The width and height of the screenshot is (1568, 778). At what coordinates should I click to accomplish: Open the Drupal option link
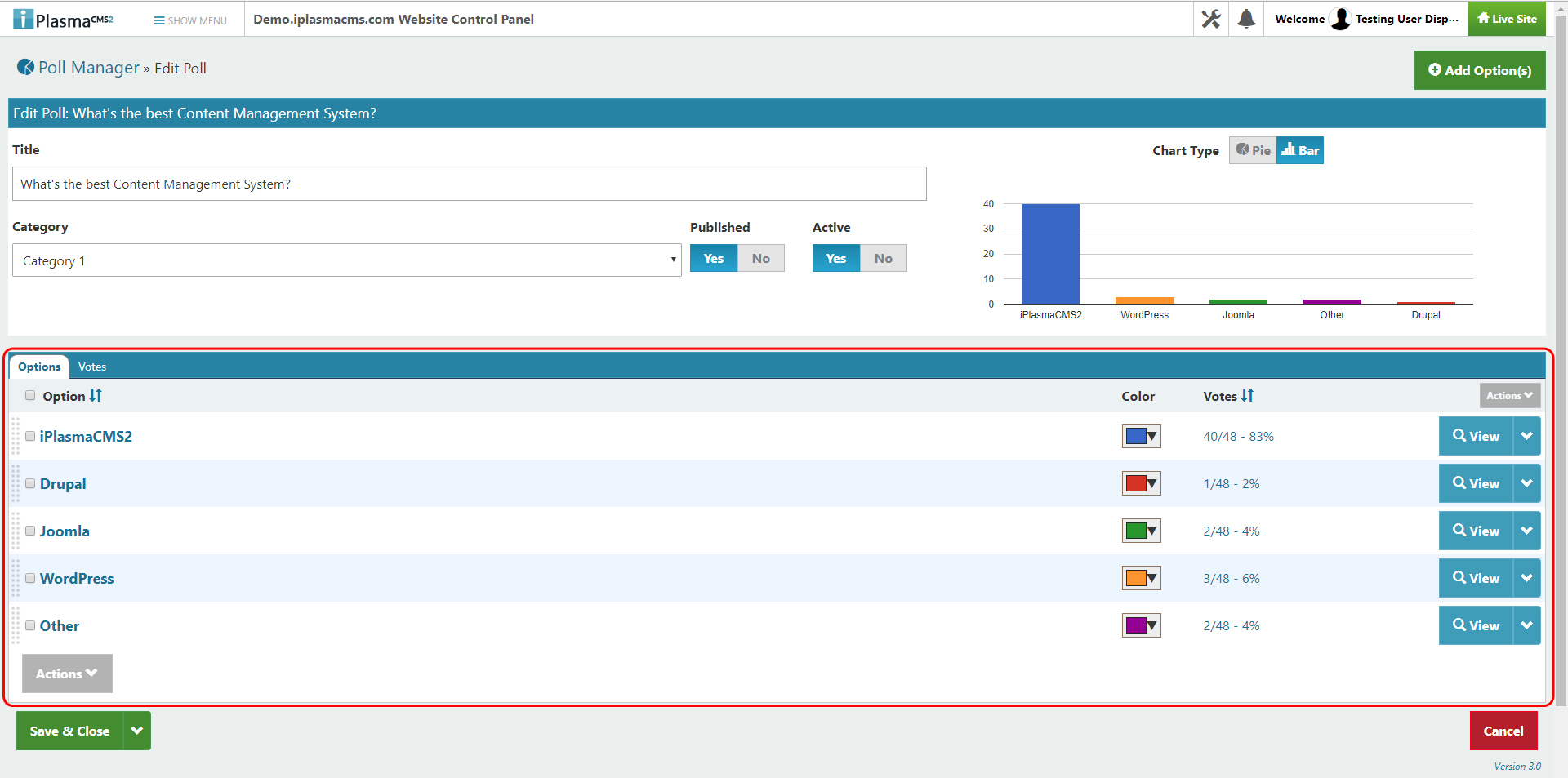tap(63, 483)
